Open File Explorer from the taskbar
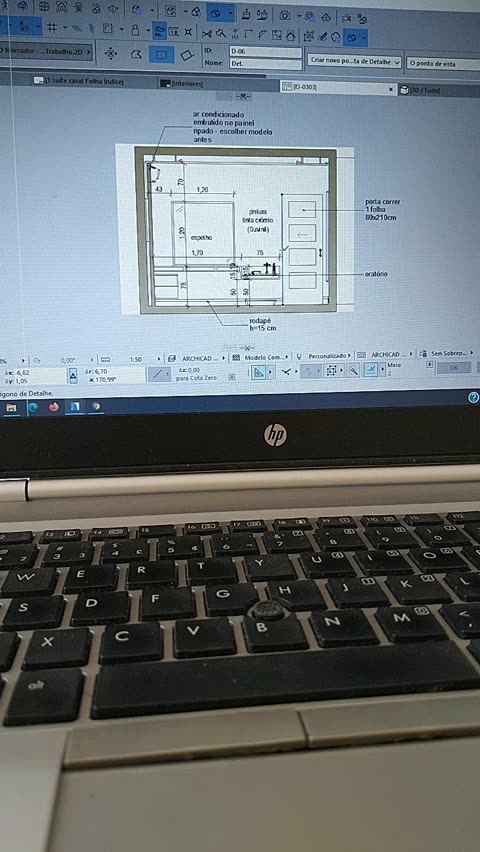Viewport: 480px width, 852px height. coord(11,407)
